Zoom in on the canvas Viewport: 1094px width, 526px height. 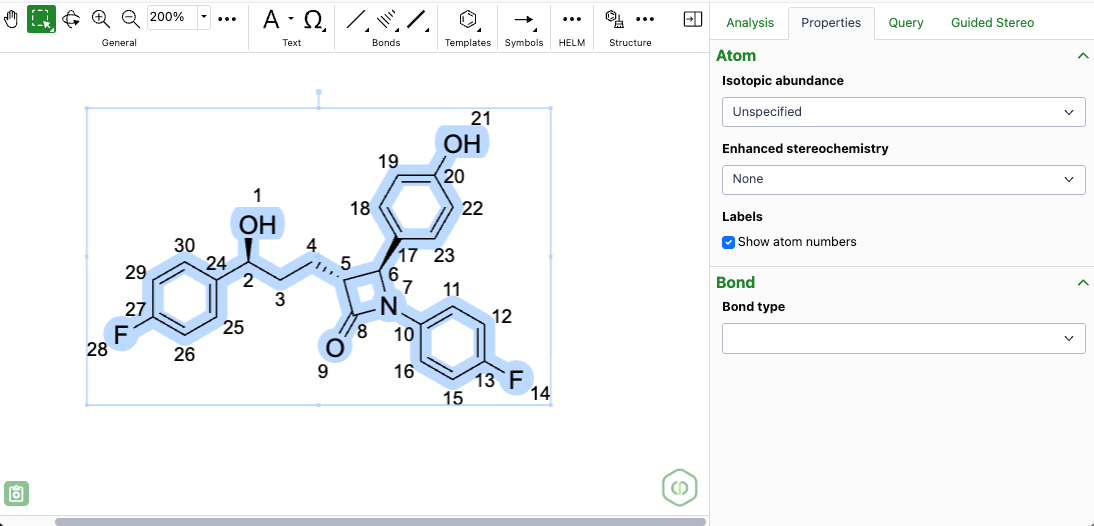pyautogui.click(x=101, y=18)
